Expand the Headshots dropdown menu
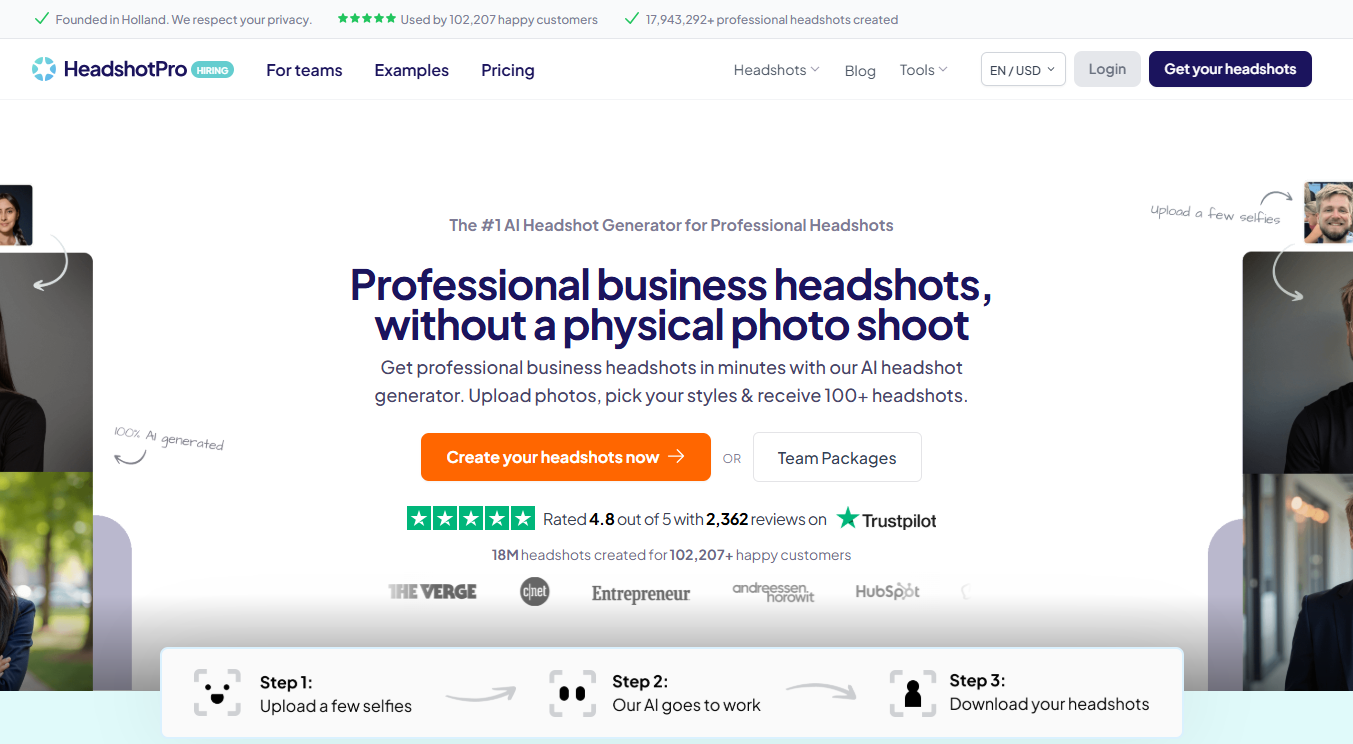The height and width of the screenshot is (744, 1353). click(776, 70)
